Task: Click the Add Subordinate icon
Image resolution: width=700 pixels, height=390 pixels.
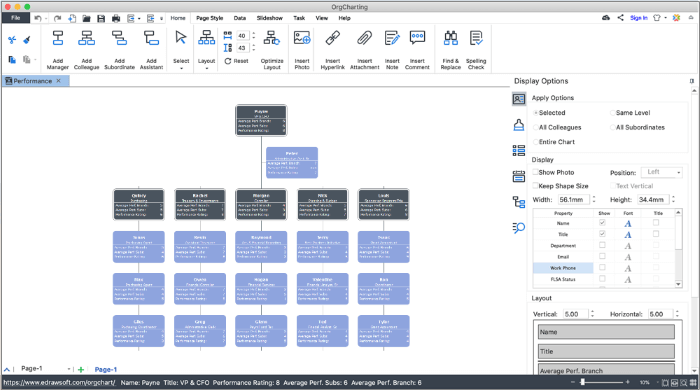Action: pyautogui.click(x=119, y=38)
